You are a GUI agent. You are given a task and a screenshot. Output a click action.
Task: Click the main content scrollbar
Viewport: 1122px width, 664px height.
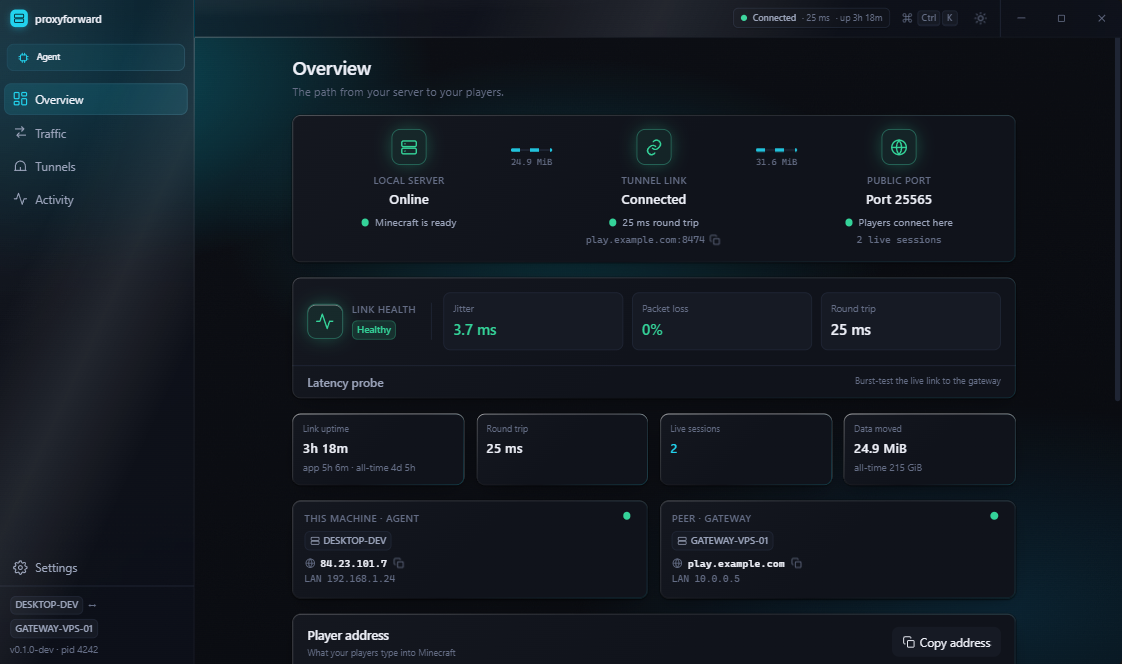1118,218
